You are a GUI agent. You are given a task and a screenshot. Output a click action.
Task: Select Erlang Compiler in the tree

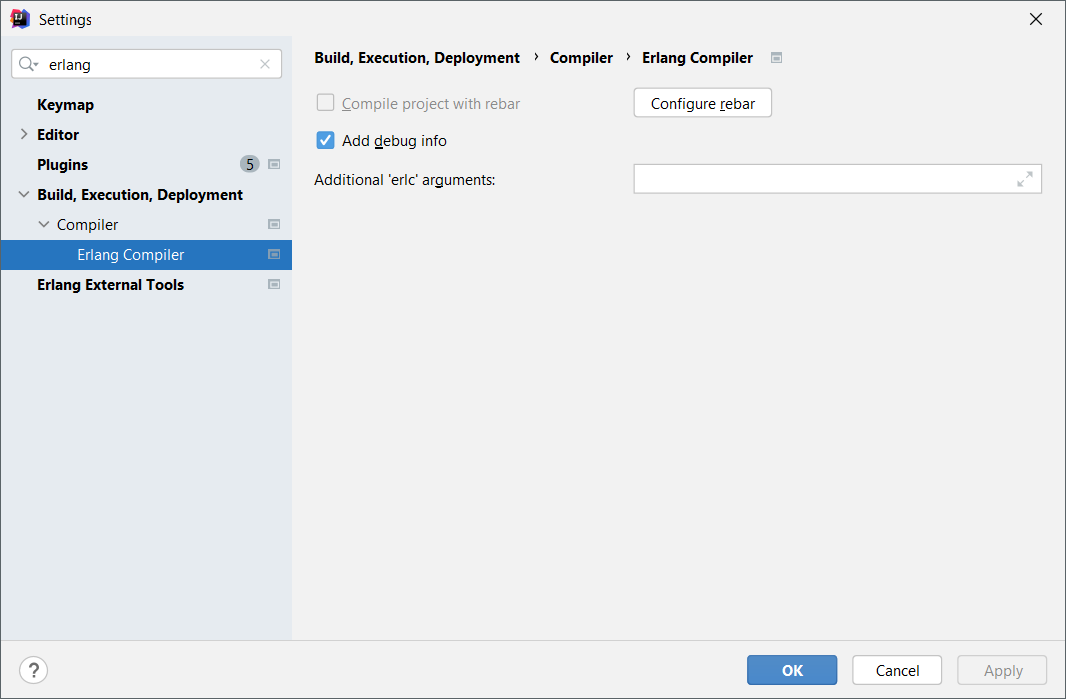point(146,254)
